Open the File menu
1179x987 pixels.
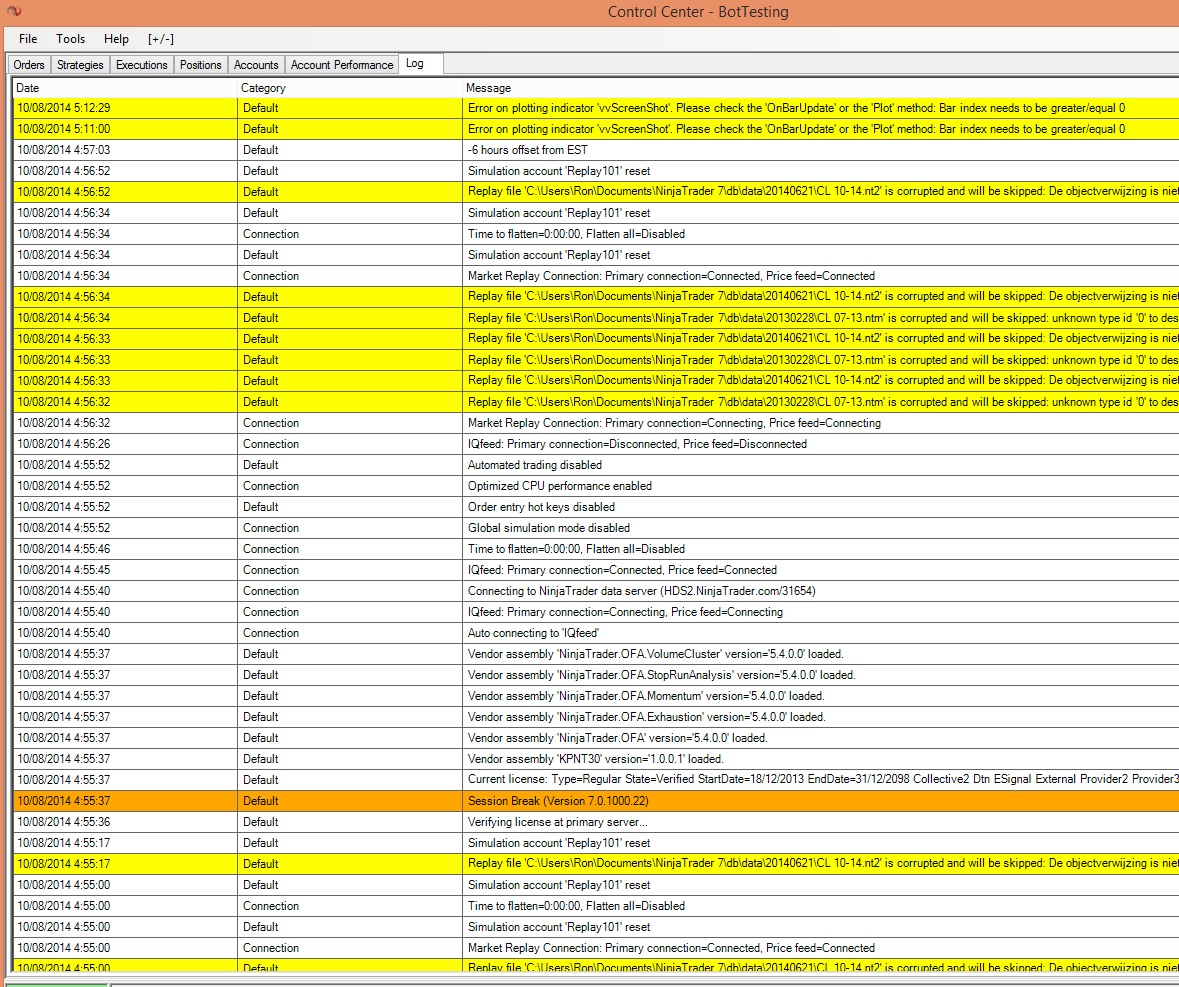coord(28,39)
